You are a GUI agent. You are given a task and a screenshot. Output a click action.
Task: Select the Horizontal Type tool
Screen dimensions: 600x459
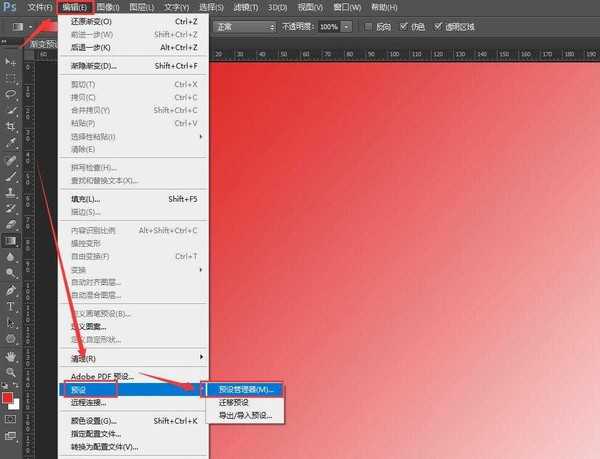click(x=11, y=305)
